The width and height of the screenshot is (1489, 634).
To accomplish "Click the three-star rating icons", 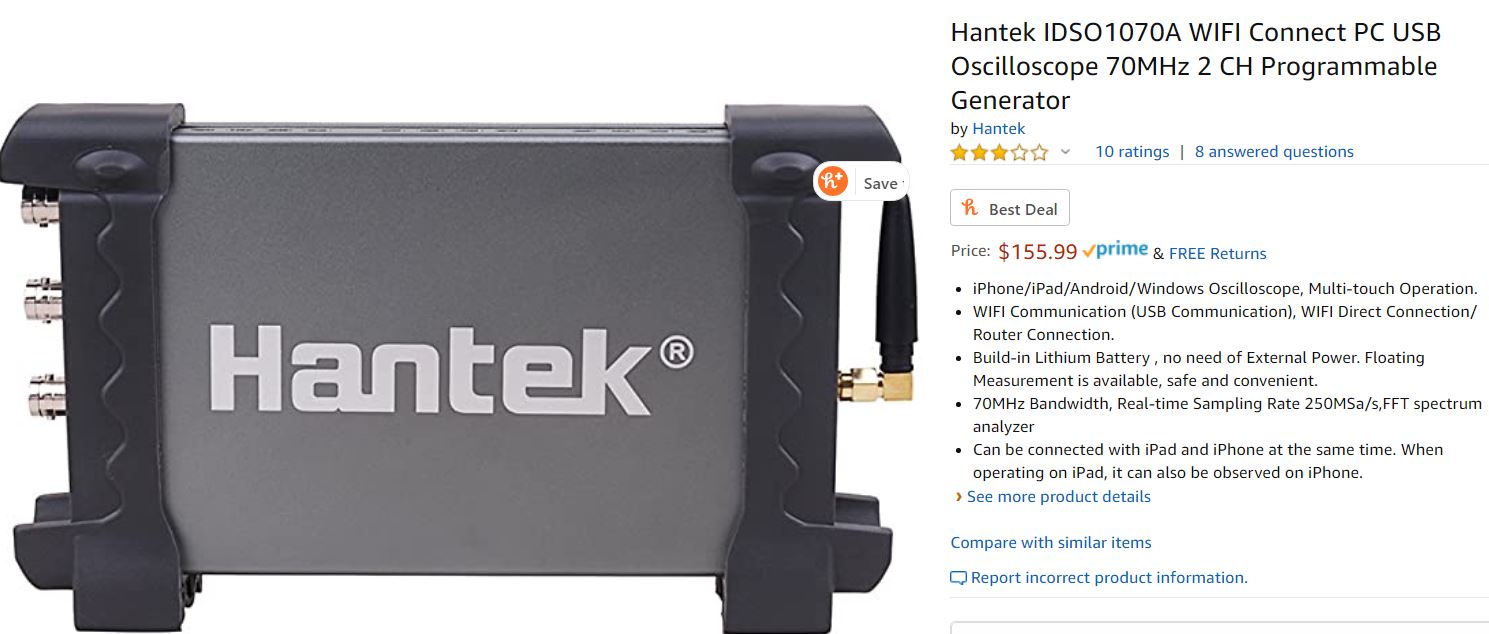I will (999, 152).
